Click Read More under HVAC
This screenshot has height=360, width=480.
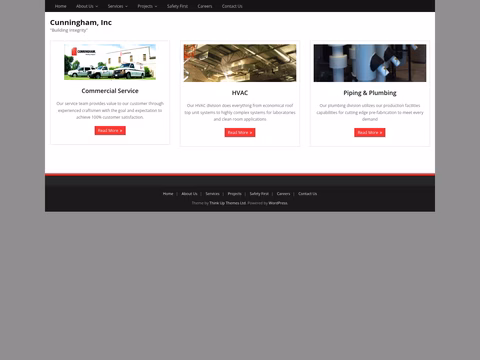tap(240, 132)
